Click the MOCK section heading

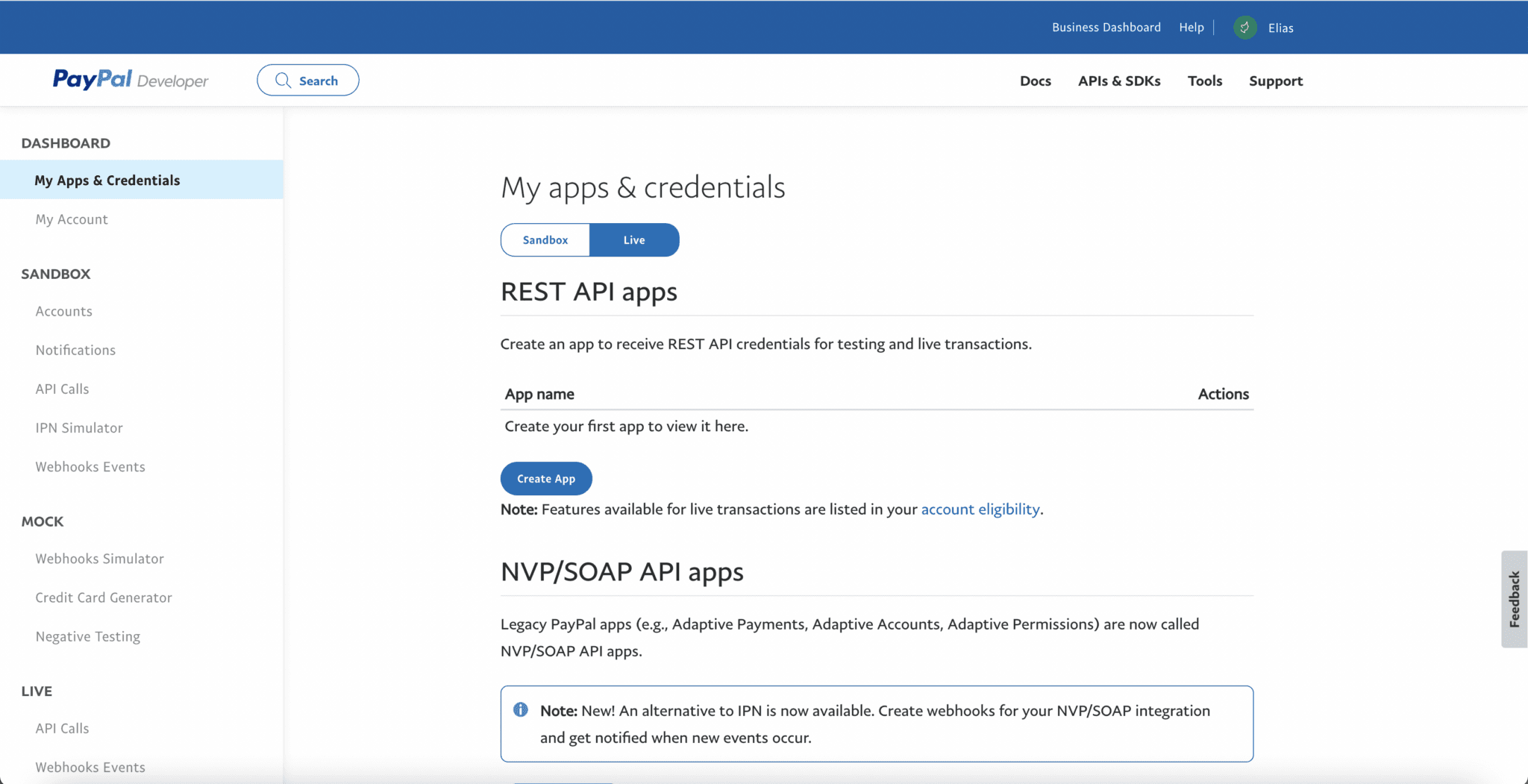(x=43, y=521)
